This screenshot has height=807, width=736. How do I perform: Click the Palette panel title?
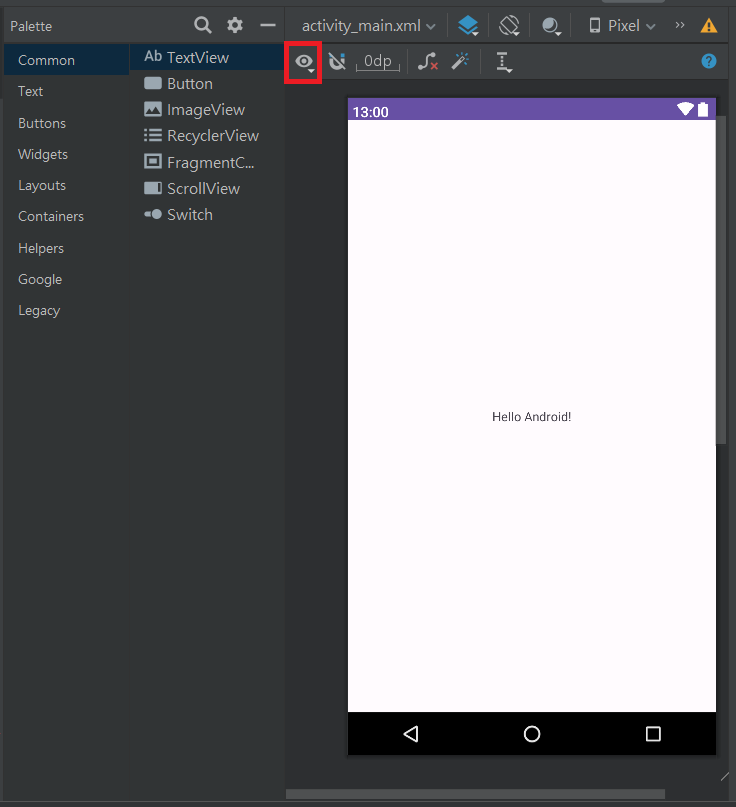click(31, 26)
